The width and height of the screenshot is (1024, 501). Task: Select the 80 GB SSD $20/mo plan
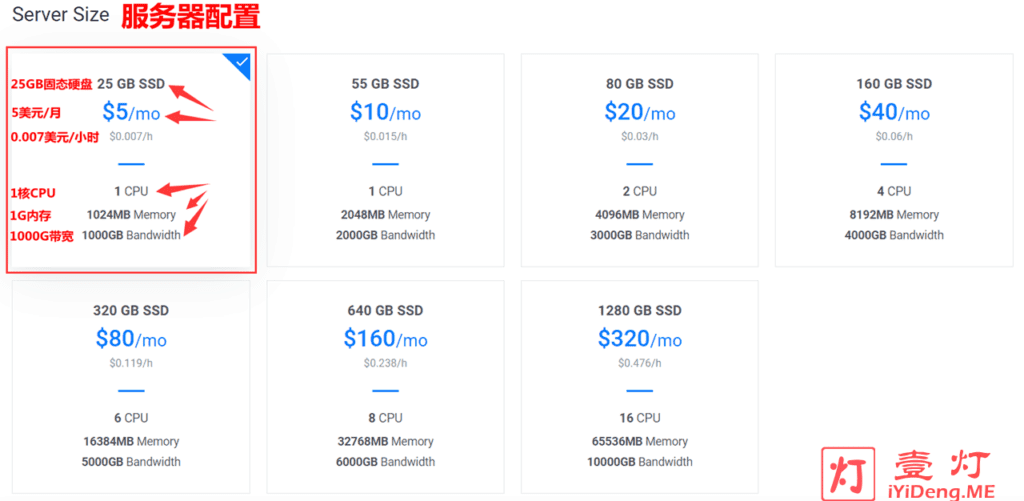pos(639,160)
